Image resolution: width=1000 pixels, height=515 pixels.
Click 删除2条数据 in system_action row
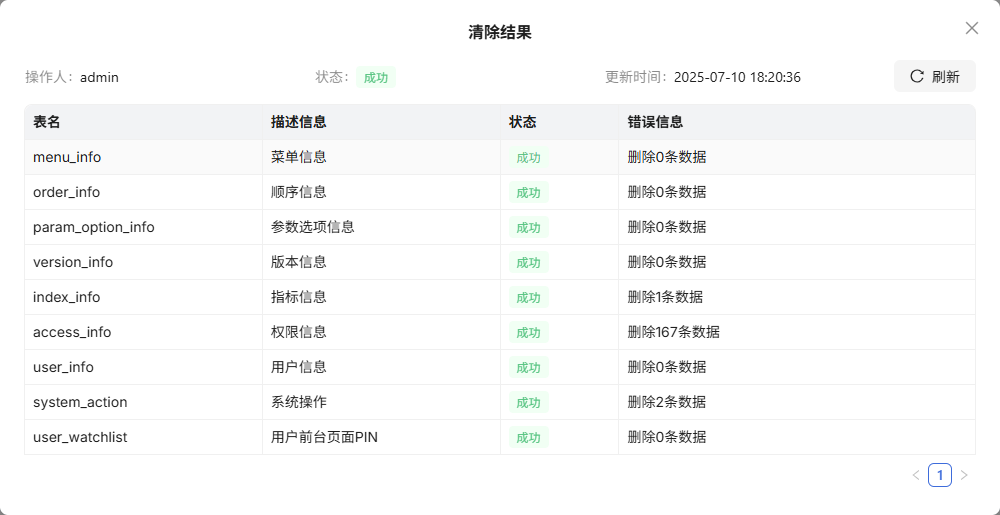click(666, 402)
